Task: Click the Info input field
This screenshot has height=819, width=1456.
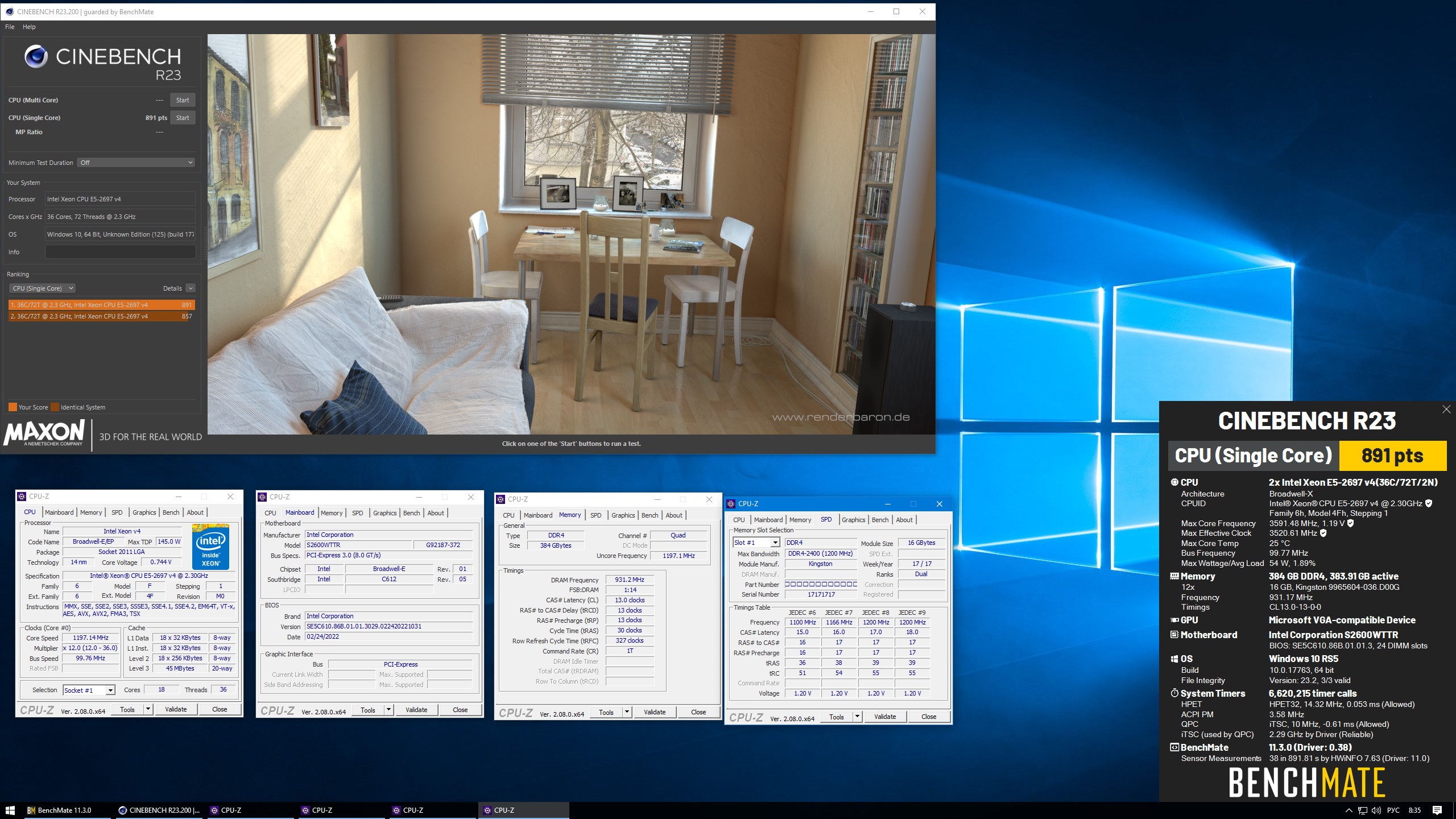Action: tap(120, 252)
